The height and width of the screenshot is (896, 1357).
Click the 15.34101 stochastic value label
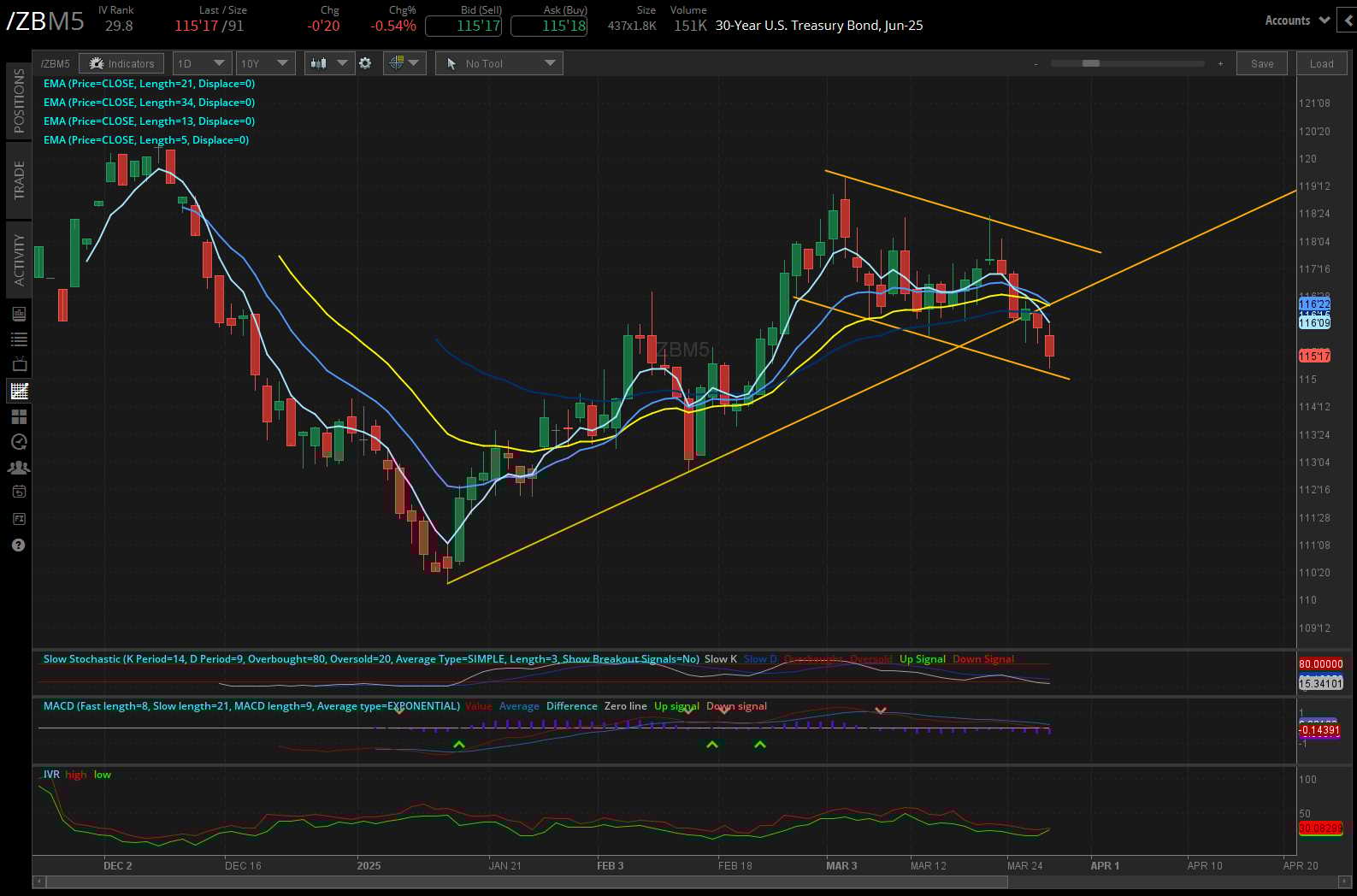1321,684
